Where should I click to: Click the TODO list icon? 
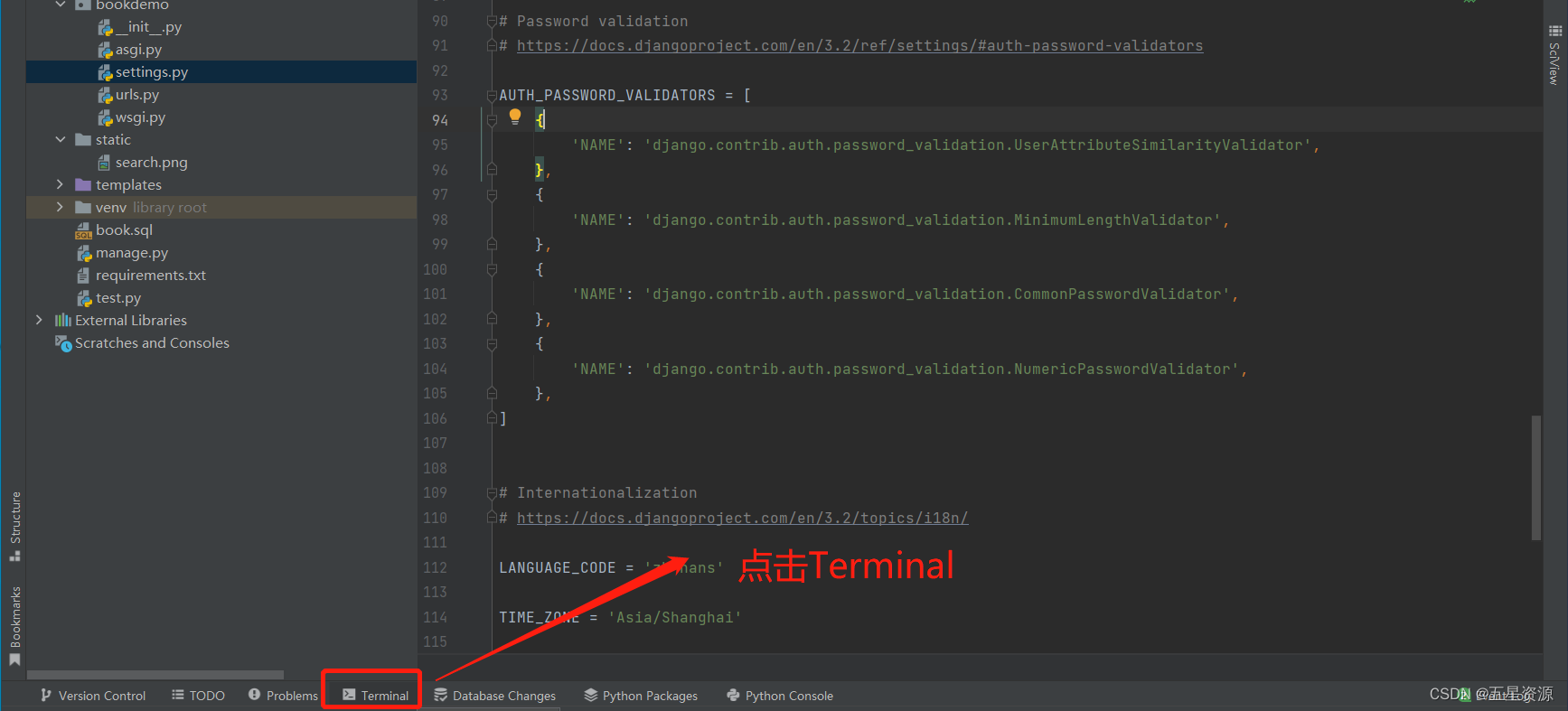tap(178, 695)
